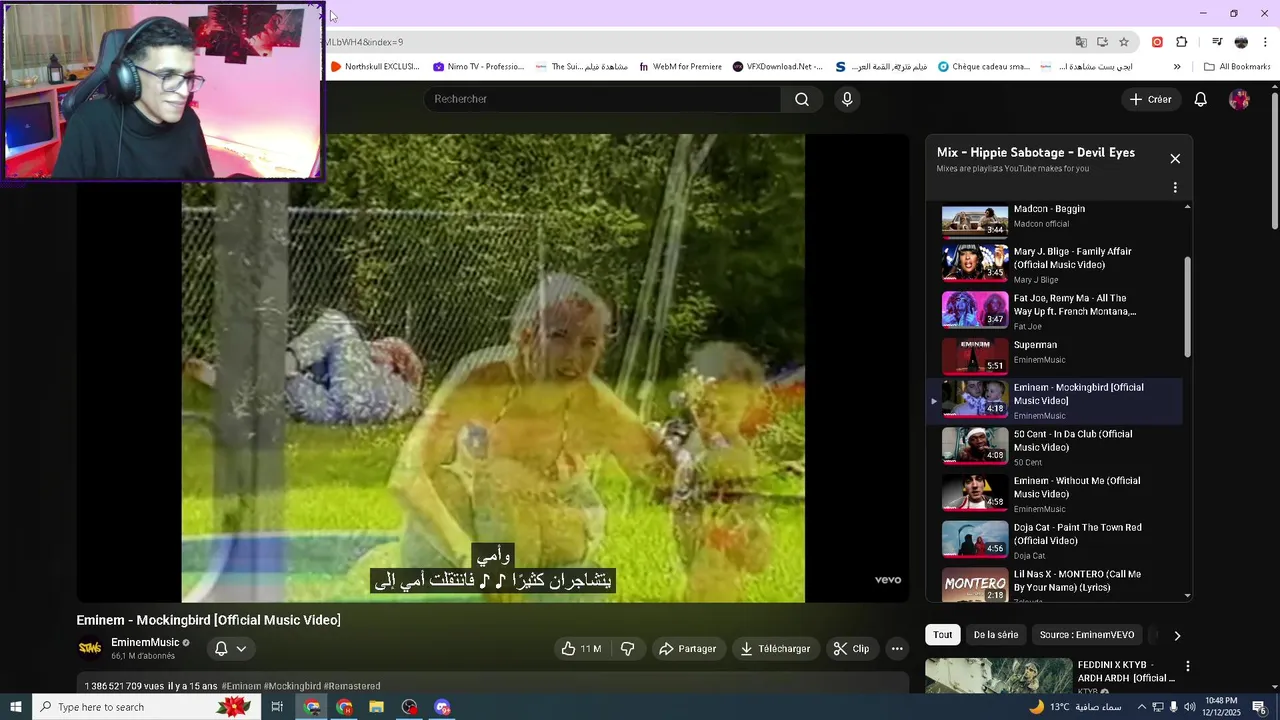Play Eminem - Without Me in playlist
The width and height of the screenshot is (1280, 720).
point(1054,494)
